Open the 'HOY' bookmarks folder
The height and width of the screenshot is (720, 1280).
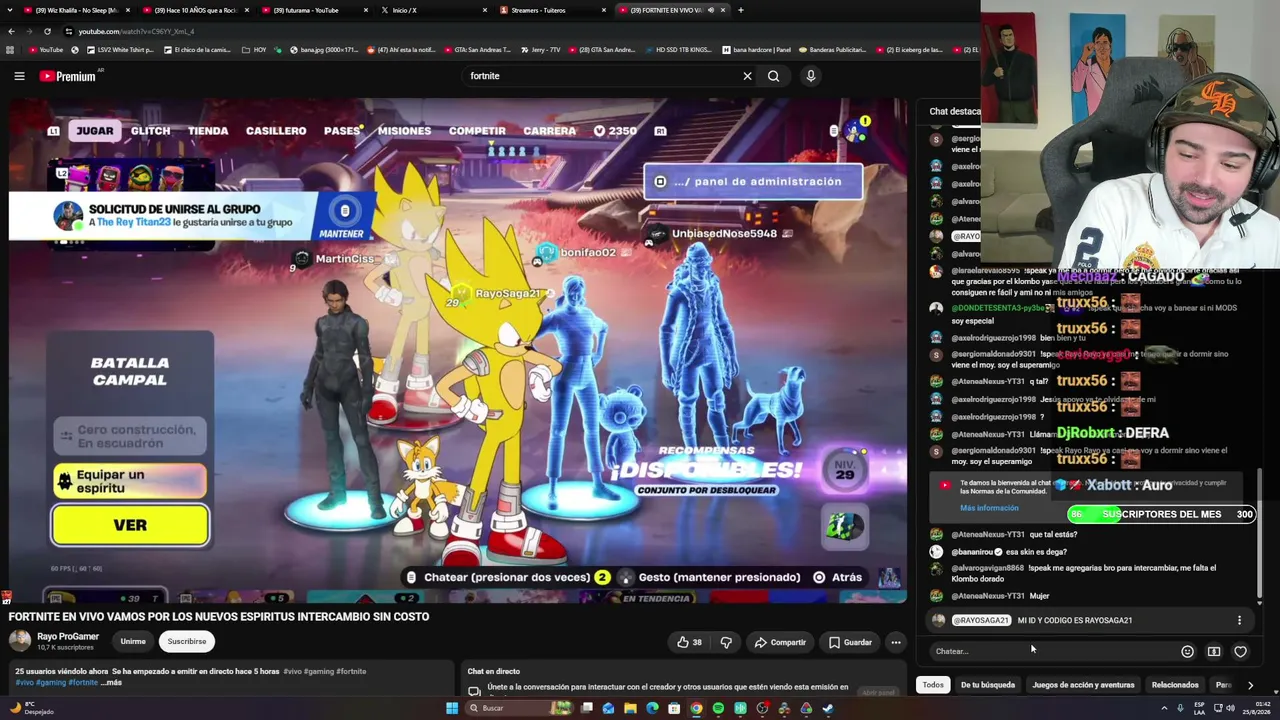pyautogui.click(x=254, y=50)
